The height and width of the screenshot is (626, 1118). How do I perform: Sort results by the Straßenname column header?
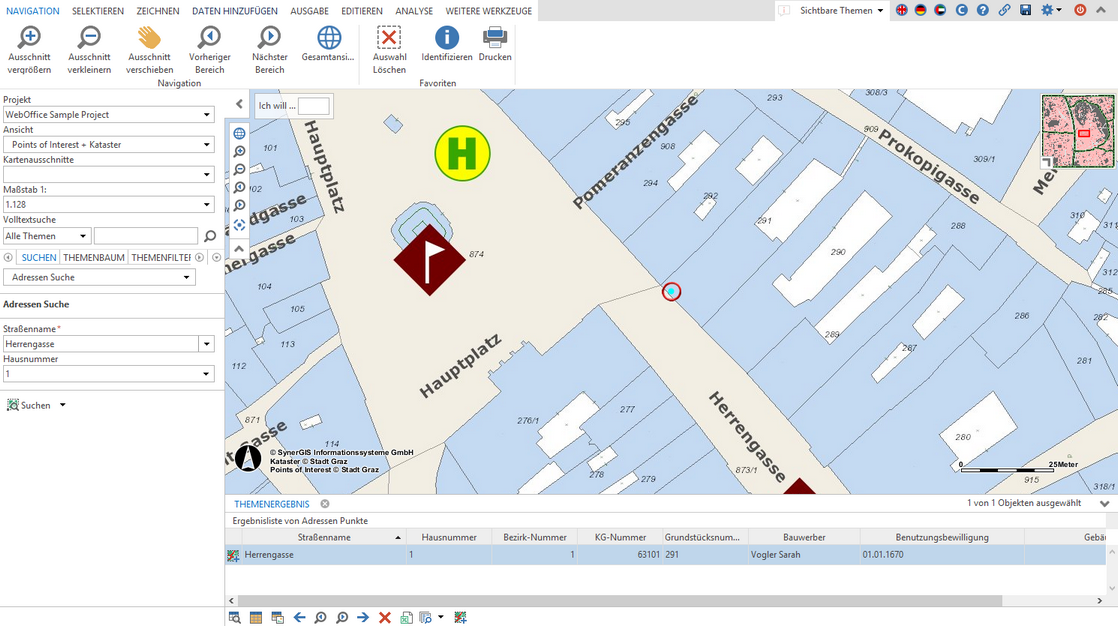click(324, 537)
